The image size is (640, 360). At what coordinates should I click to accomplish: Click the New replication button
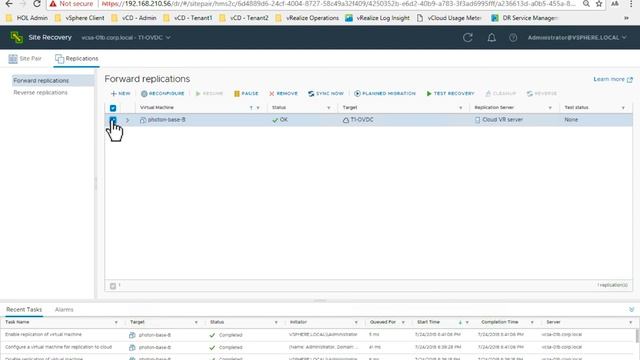[x=120, y=93]
